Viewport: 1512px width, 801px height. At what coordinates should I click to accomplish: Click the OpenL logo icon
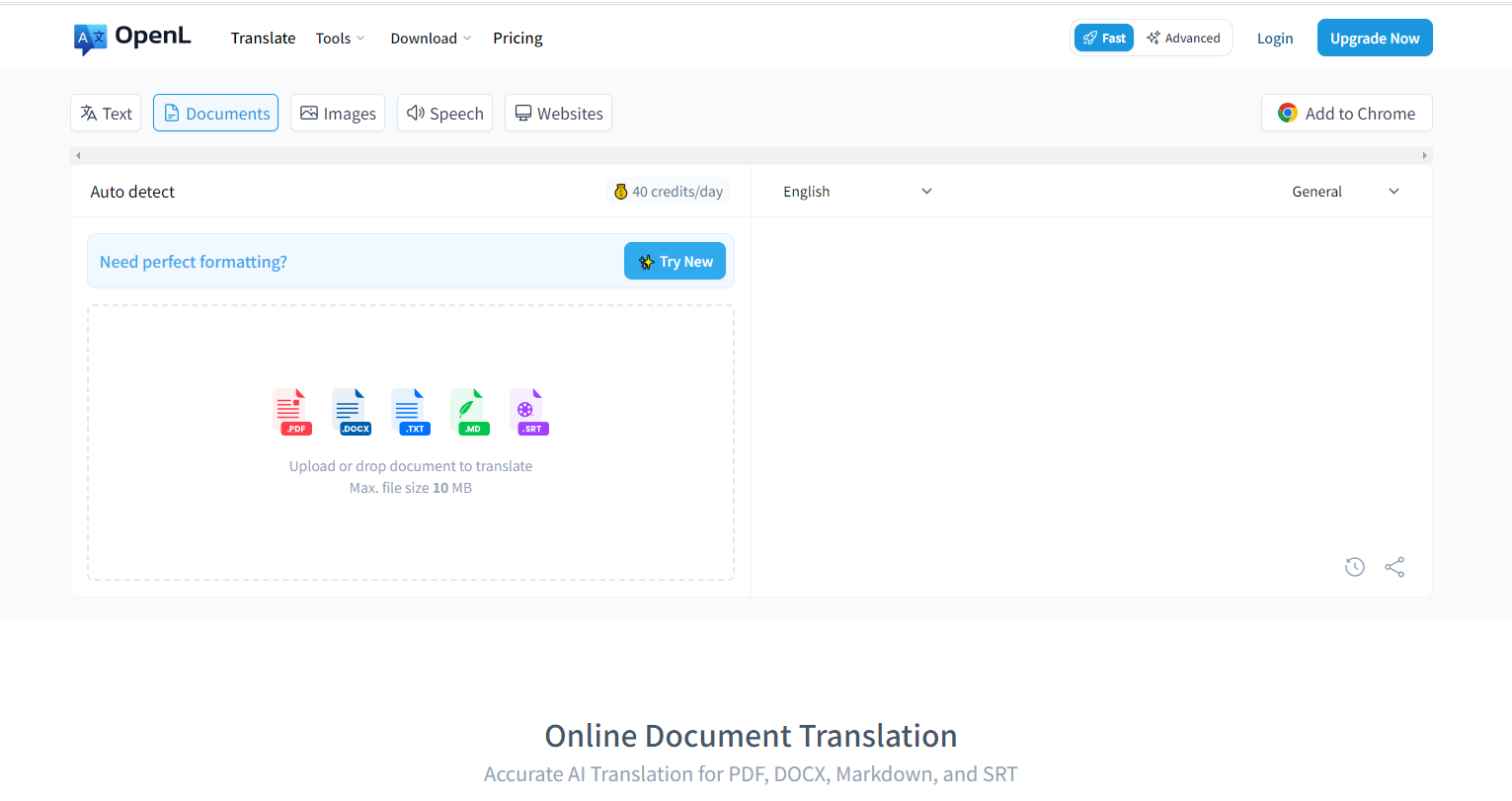[x=90, y=39]
